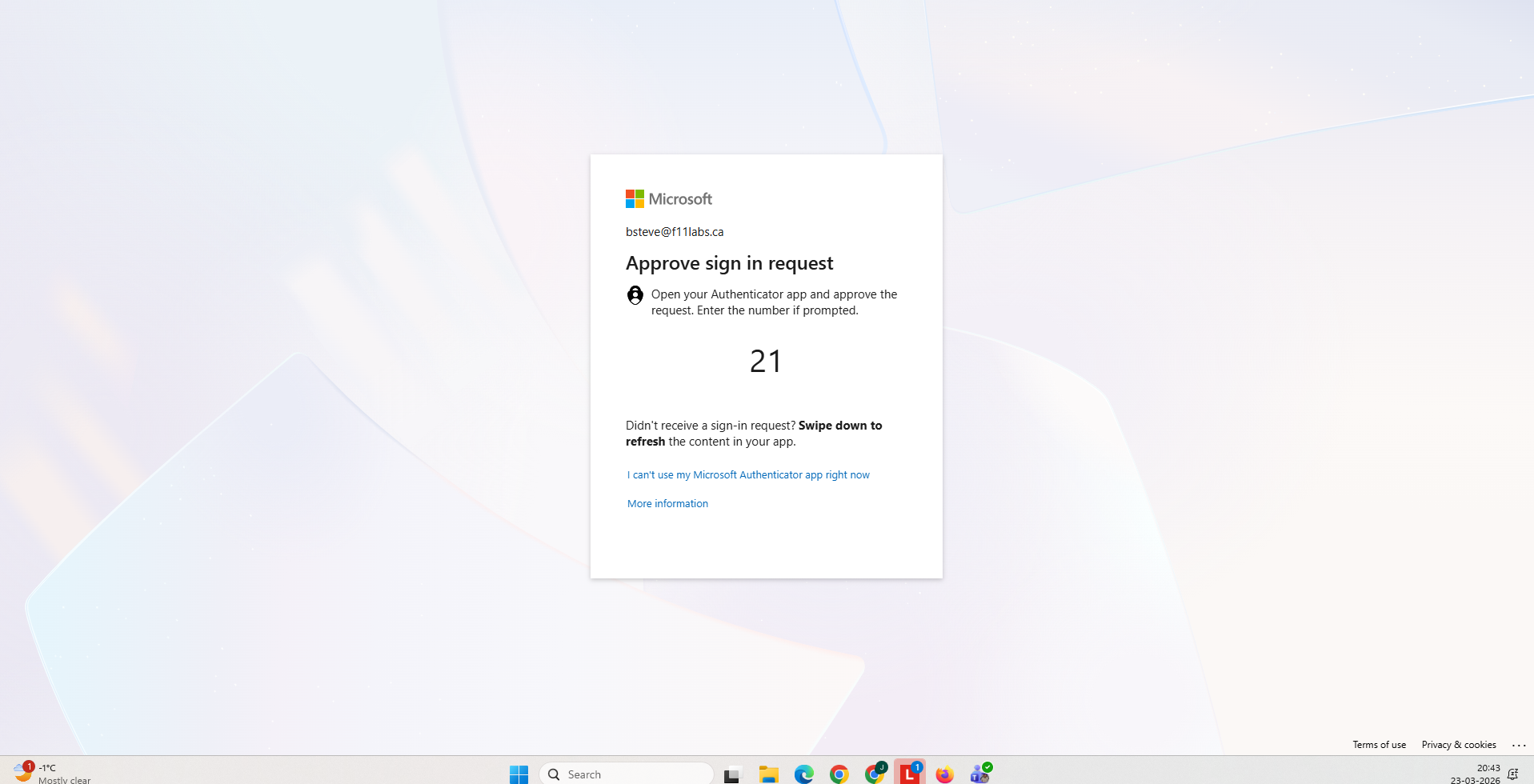
Task: Open Microsoft Edge from the taskbar
Action: (803, 774)
